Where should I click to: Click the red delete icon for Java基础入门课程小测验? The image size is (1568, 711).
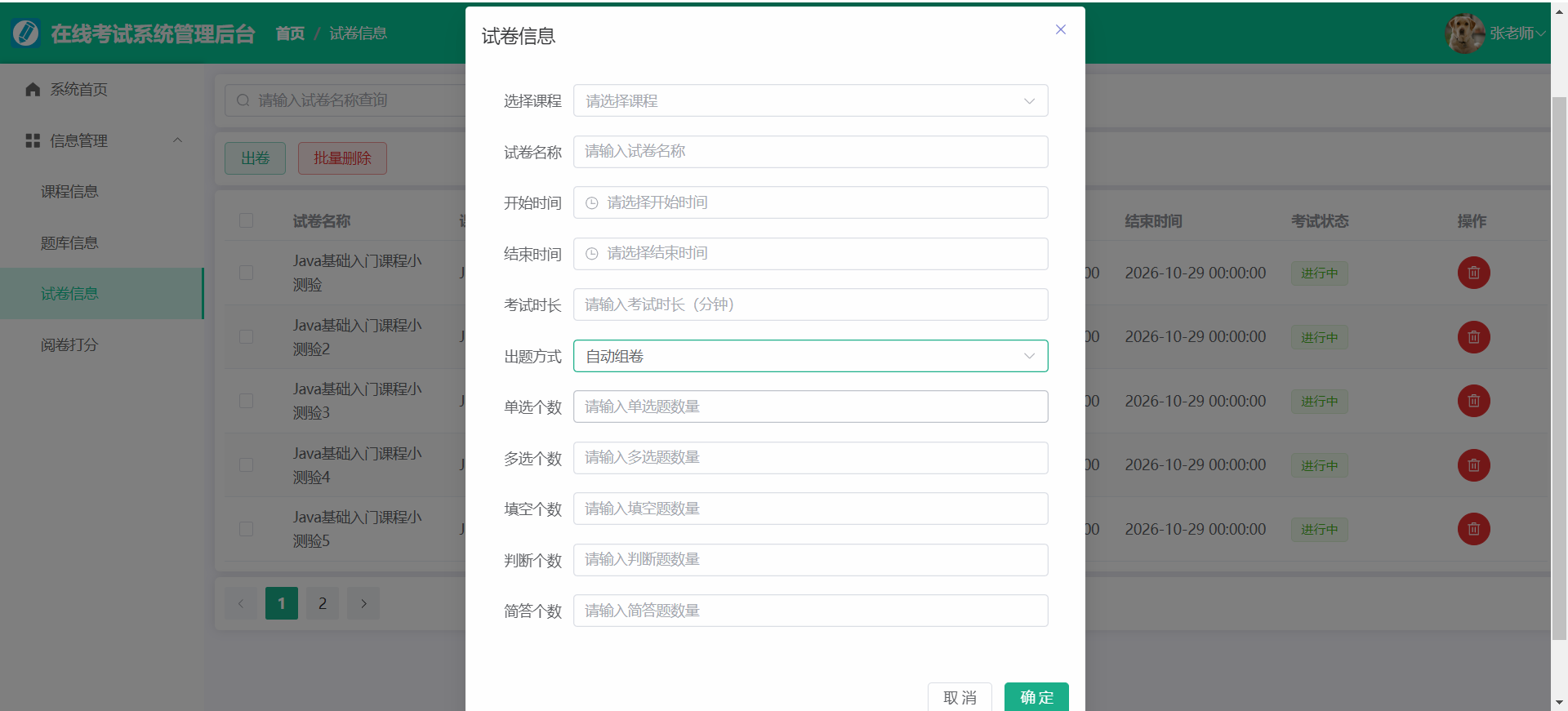[1473, 273]
